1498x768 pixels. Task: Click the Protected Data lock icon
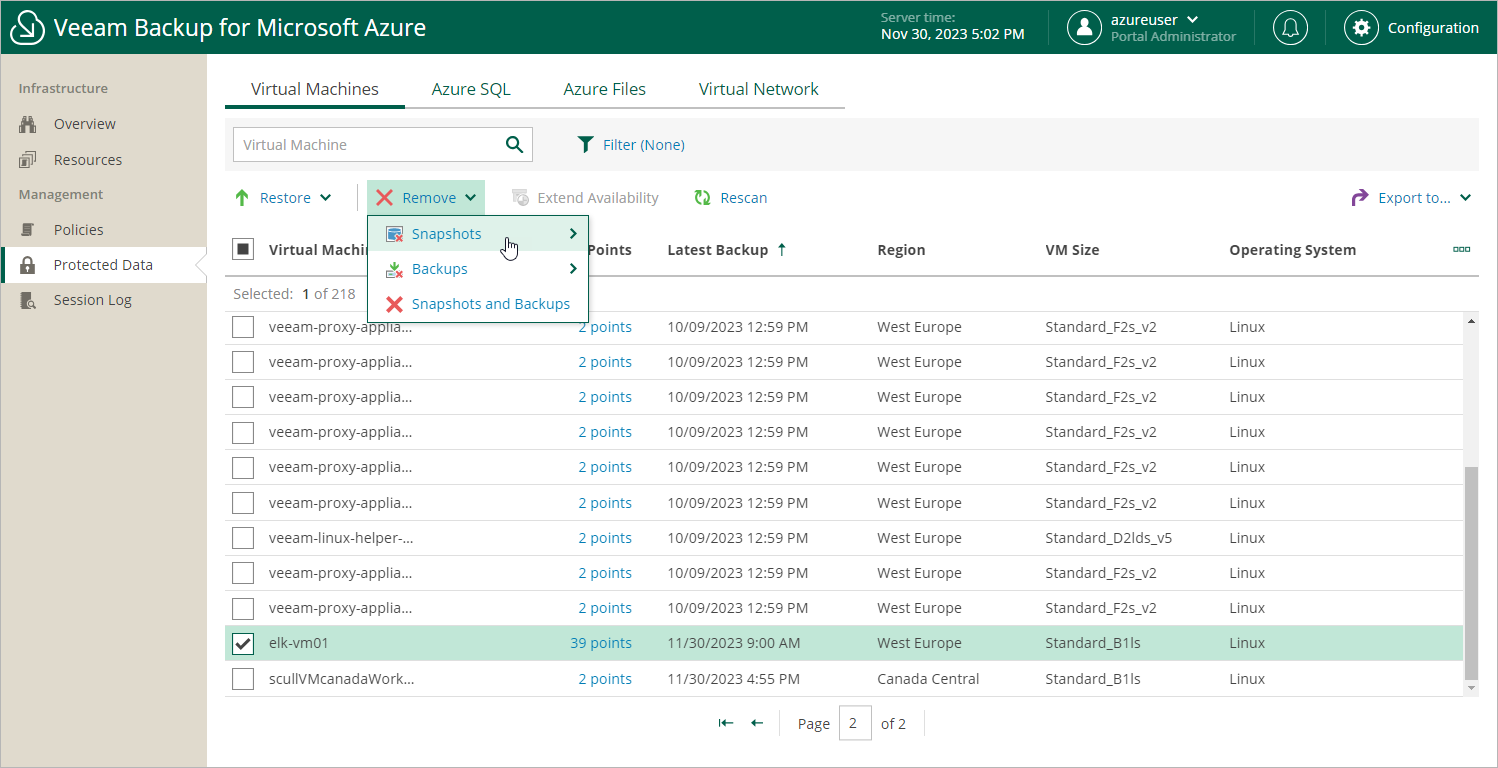click(x=28, y=265)
